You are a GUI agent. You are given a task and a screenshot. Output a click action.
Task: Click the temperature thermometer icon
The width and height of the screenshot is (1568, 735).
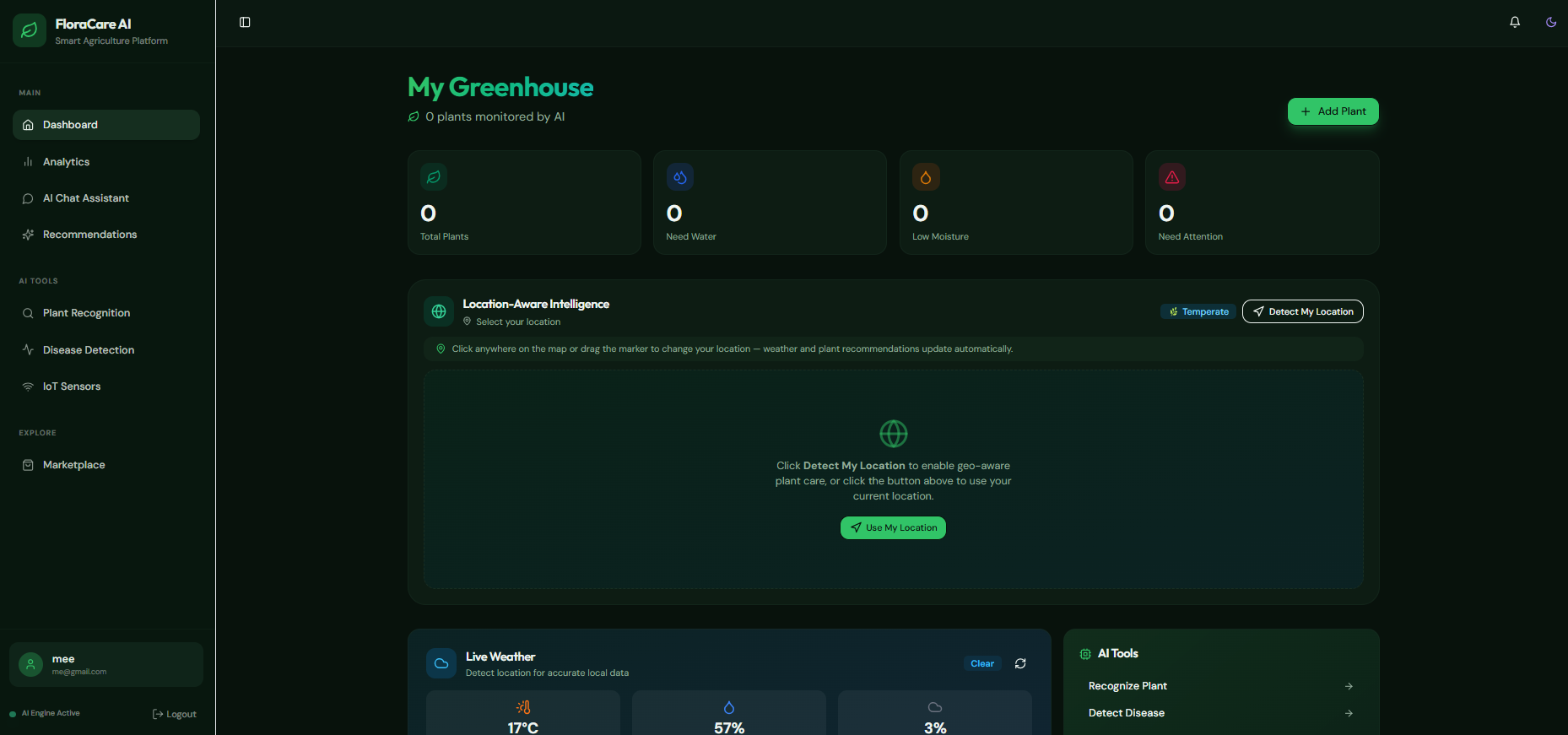(523, 707)
